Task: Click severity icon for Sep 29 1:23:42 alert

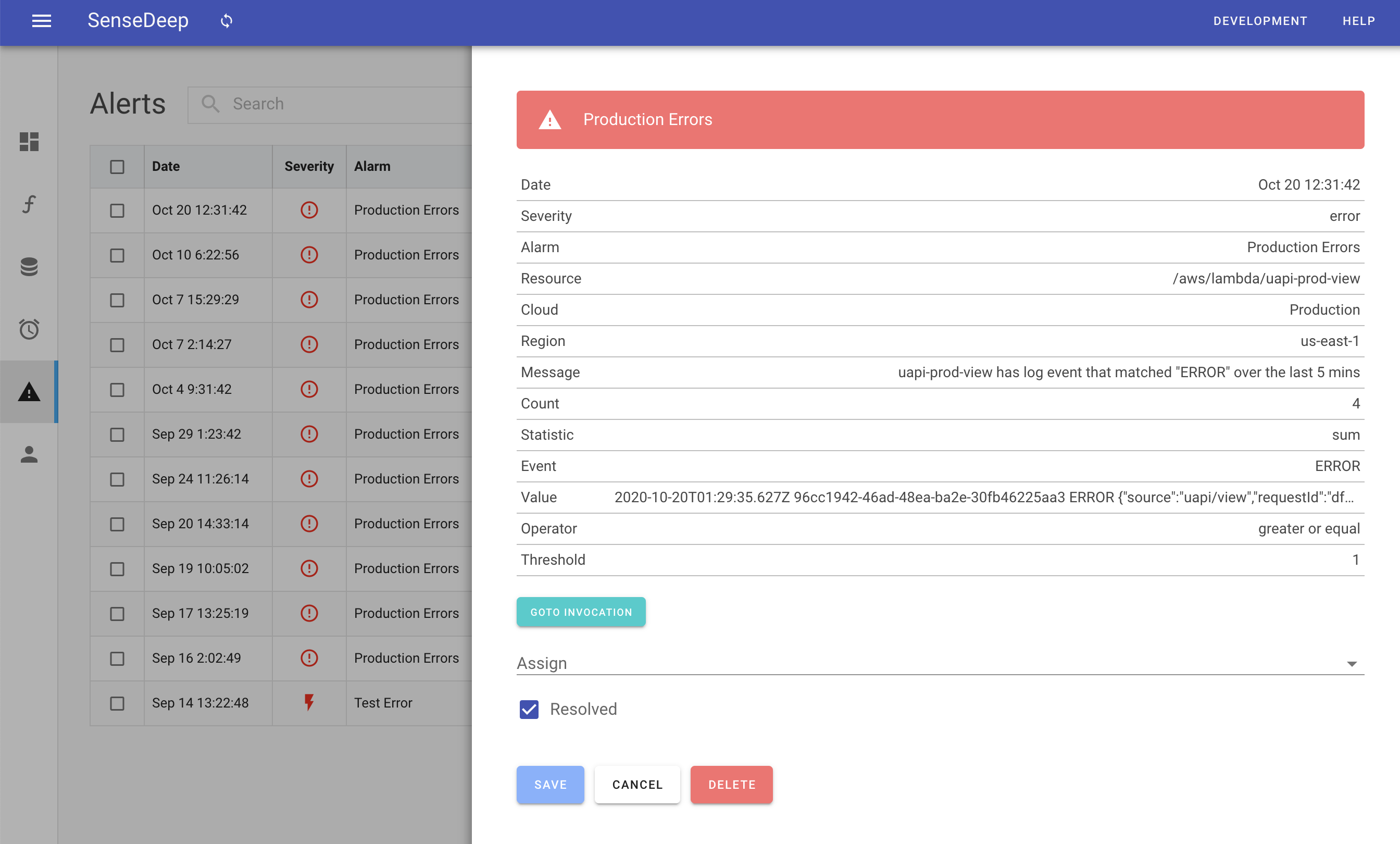Action: point(309,434)
